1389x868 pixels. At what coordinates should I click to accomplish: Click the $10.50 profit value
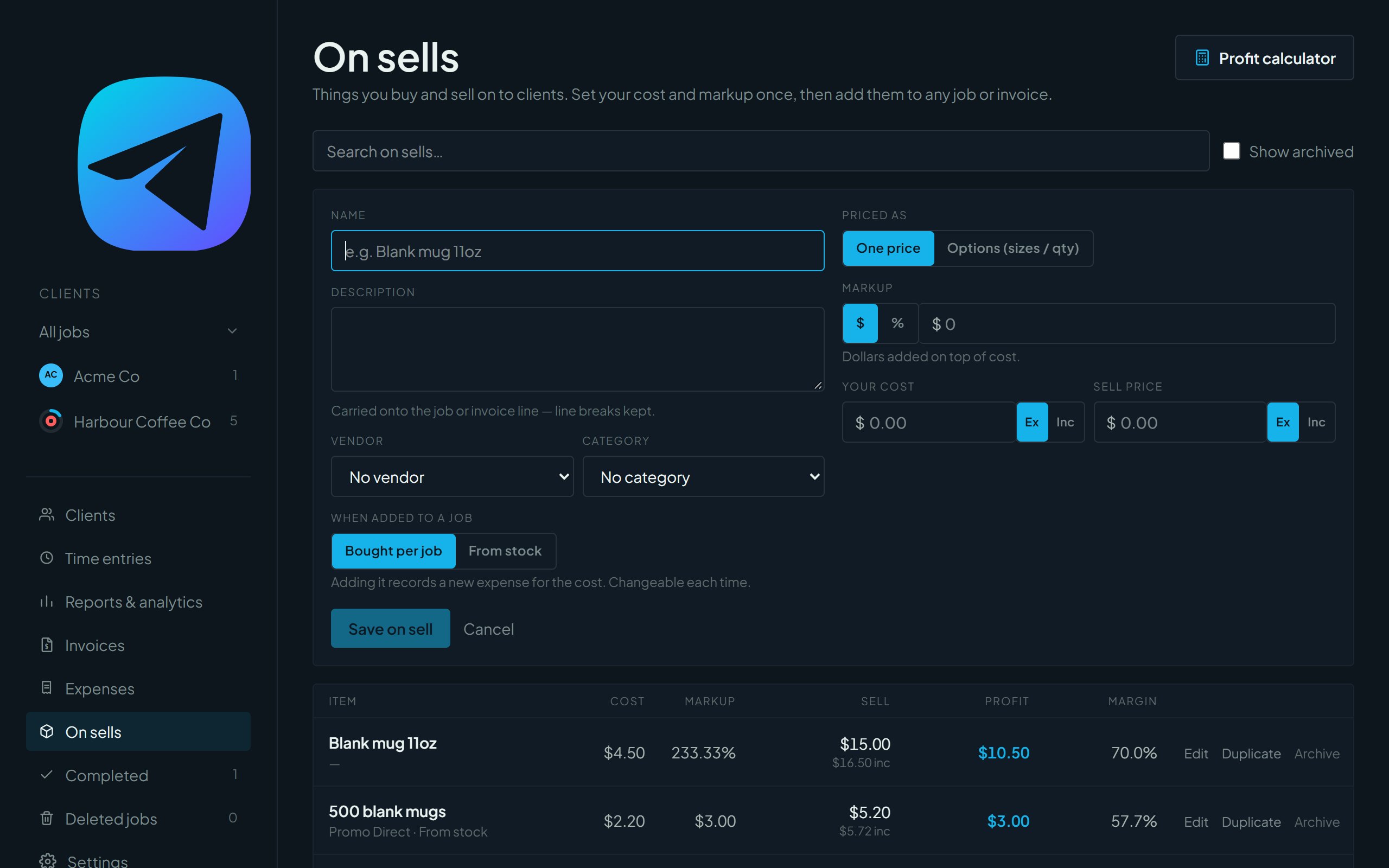click(1003, 752)
